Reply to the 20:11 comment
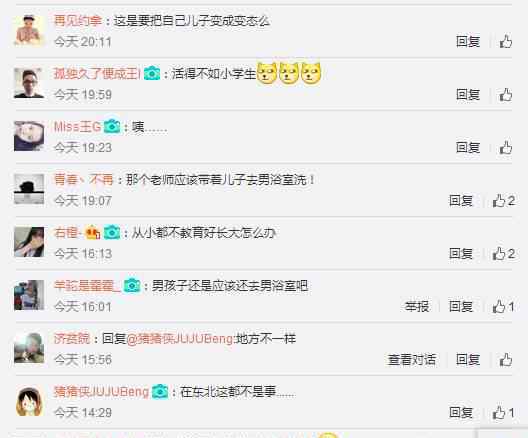Image resolution: width=528 pixels, height=438 pixels. click(468, 41)
